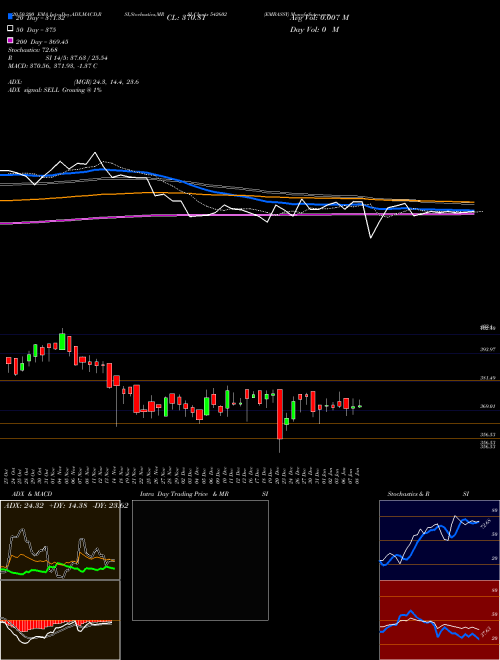Click the 72.68 value on the Stochastics chart
This screenshot has height=660, width=500.
[484, 524]
